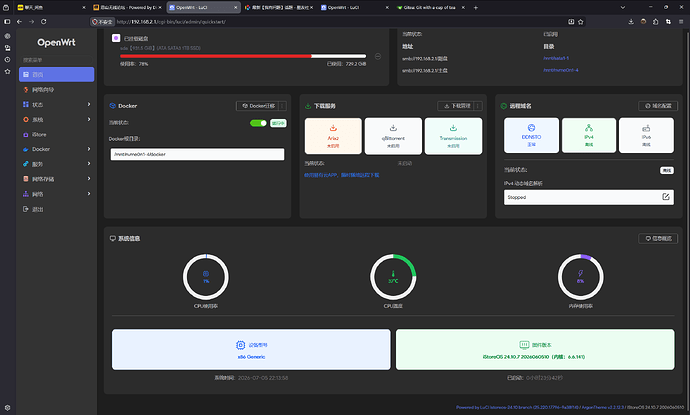690x415 pixels.
Task: Focus the Docker root directory field
Action: [x=197, y=154]
